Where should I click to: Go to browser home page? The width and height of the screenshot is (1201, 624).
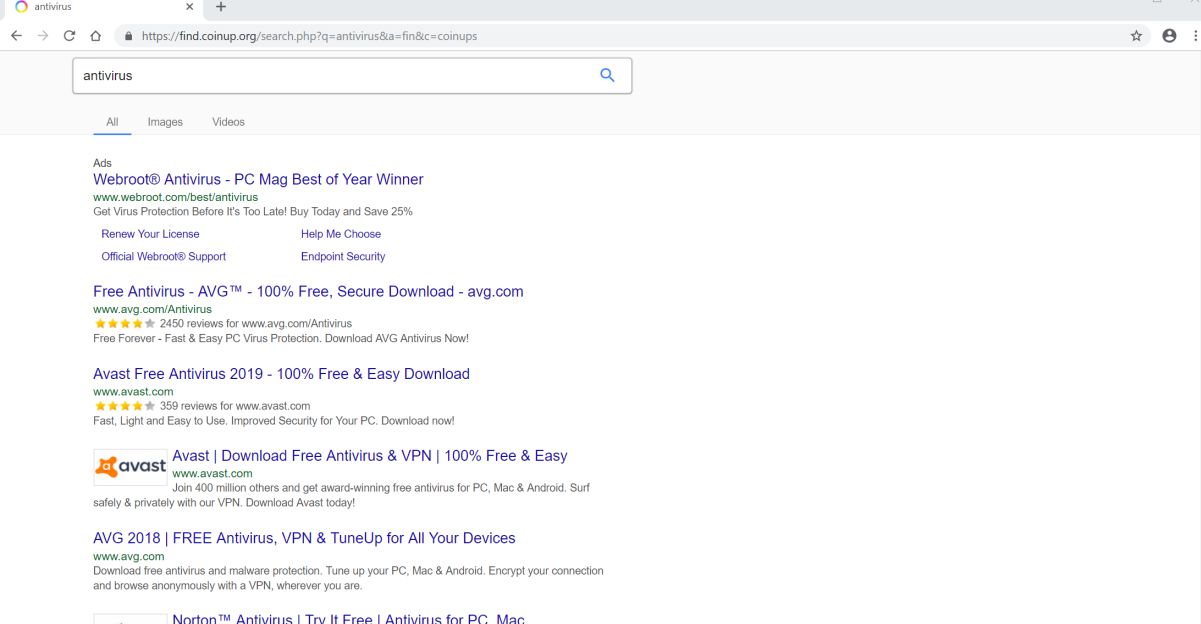point(95,36)
